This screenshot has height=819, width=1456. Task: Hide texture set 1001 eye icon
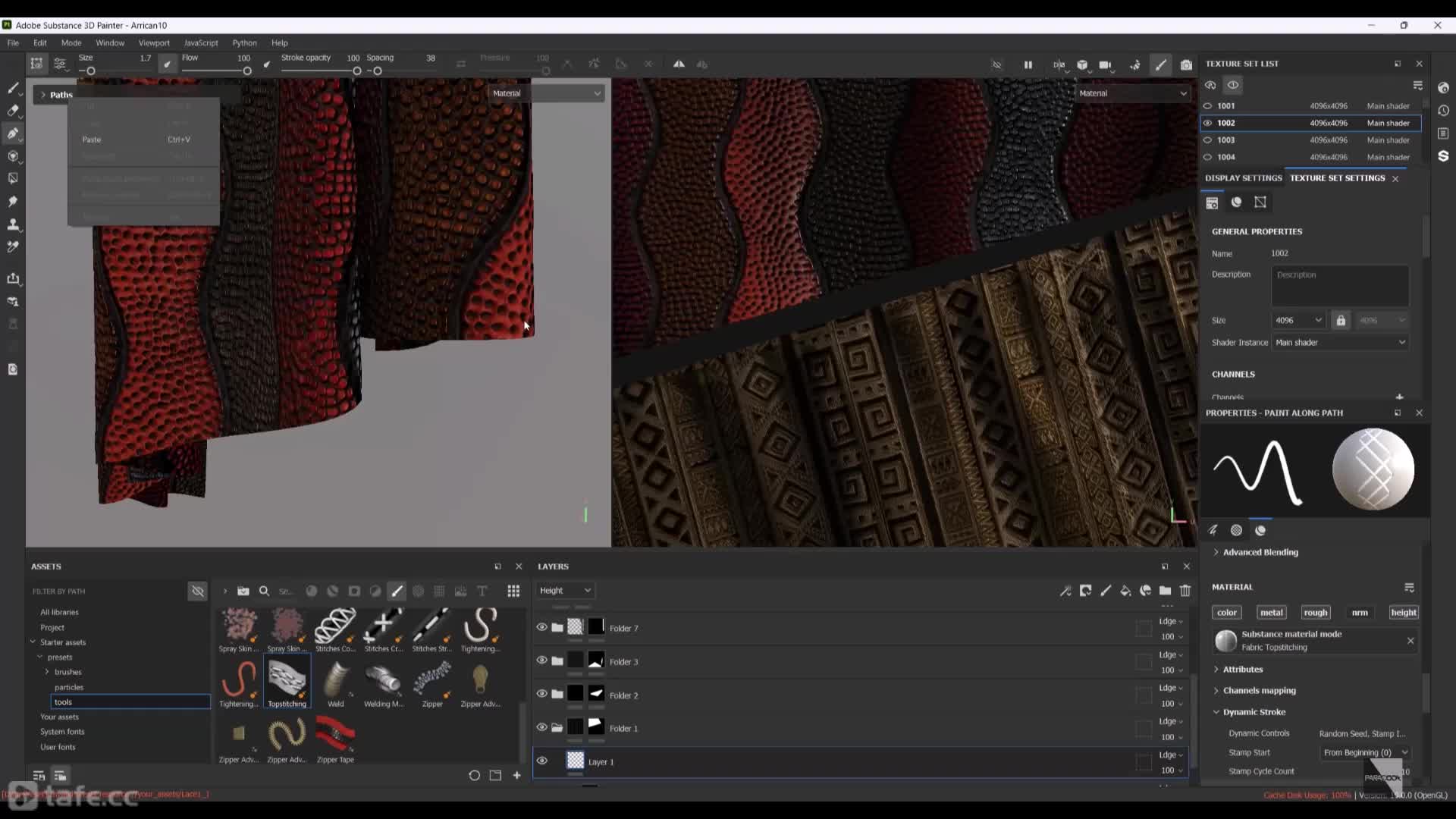tap(1207, 106)
